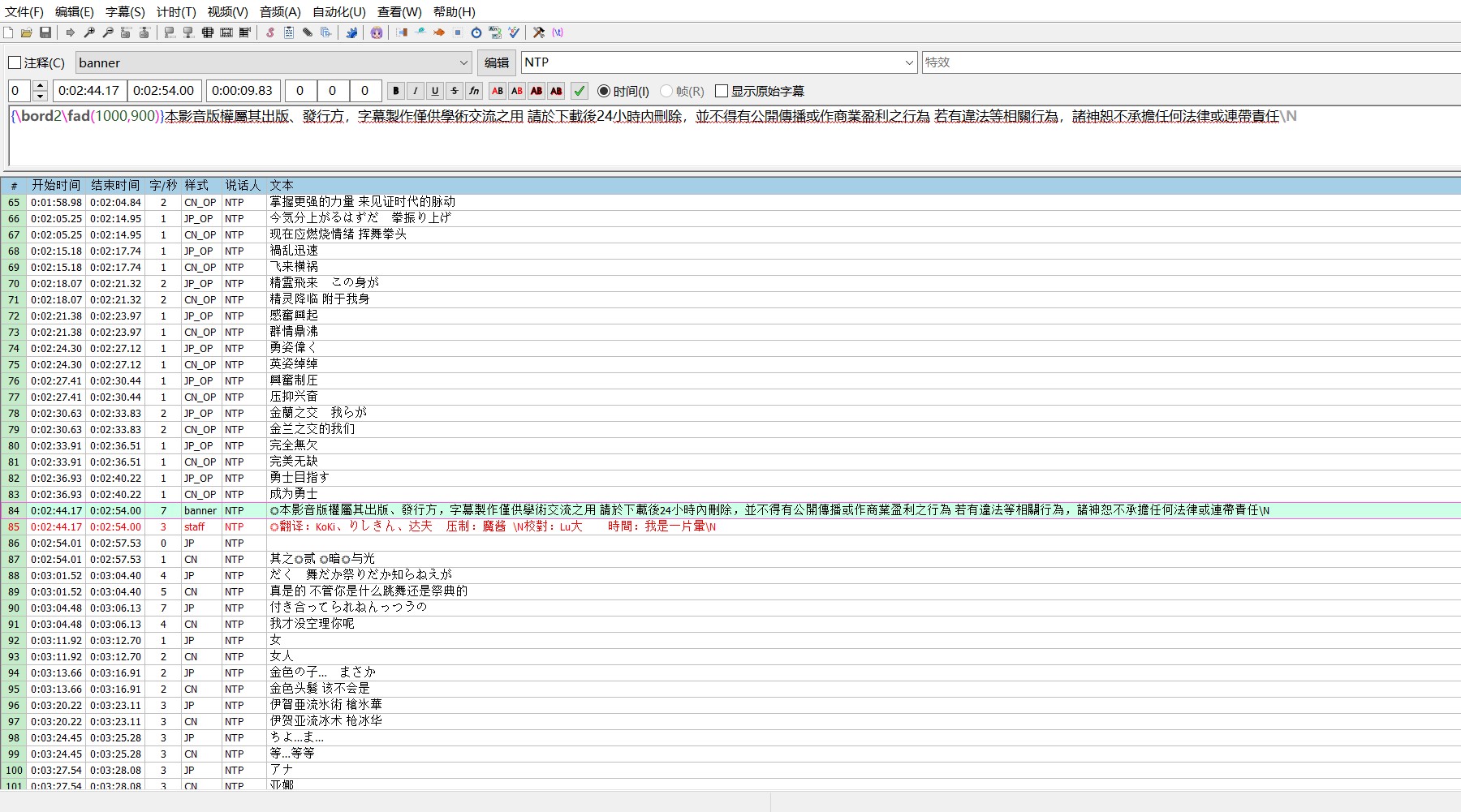Select row with text 伊贺亚流冰术 枪冰华
Image resolution: width=1461 pixels, height=812 pixels.
pyautogui.click(x=730, y=721)
